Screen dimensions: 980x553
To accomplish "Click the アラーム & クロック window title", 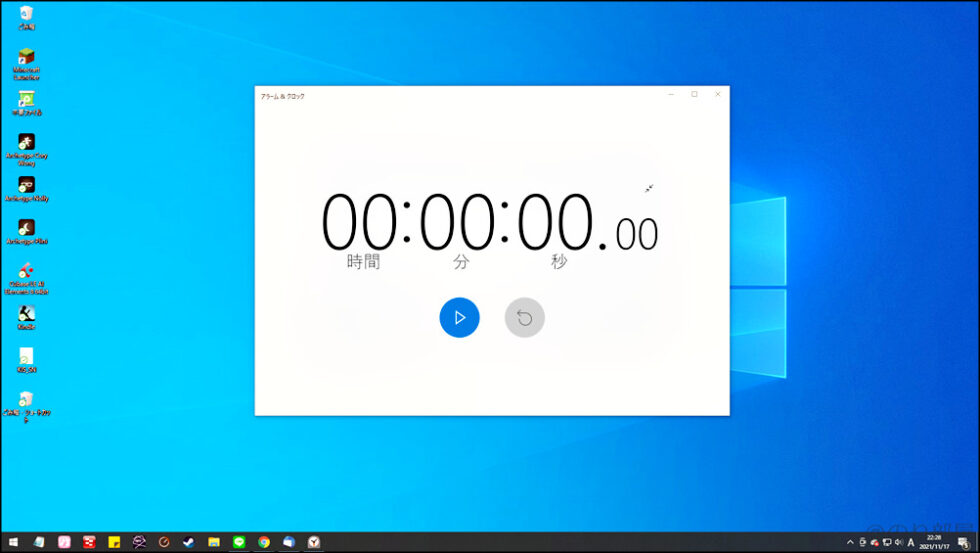I will [282, 96].
